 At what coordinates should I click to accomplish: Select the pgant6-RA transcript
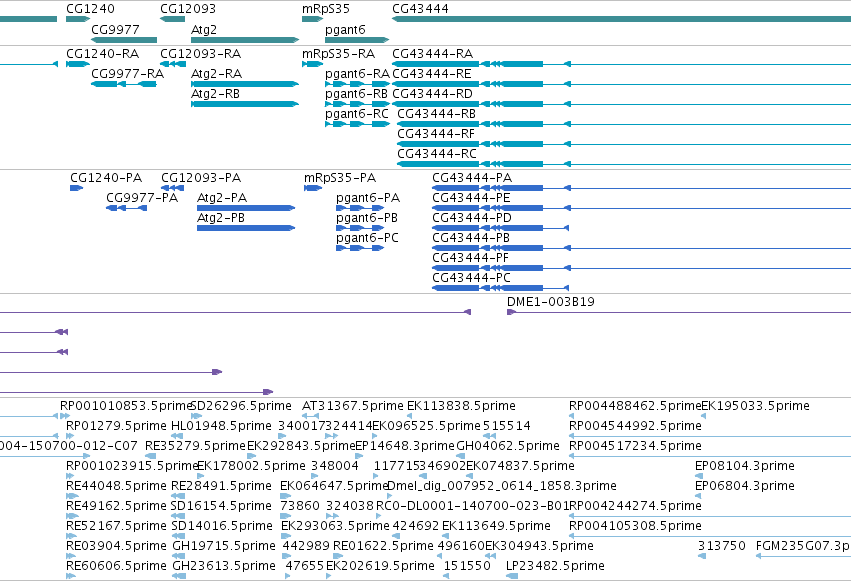(357, 74)
